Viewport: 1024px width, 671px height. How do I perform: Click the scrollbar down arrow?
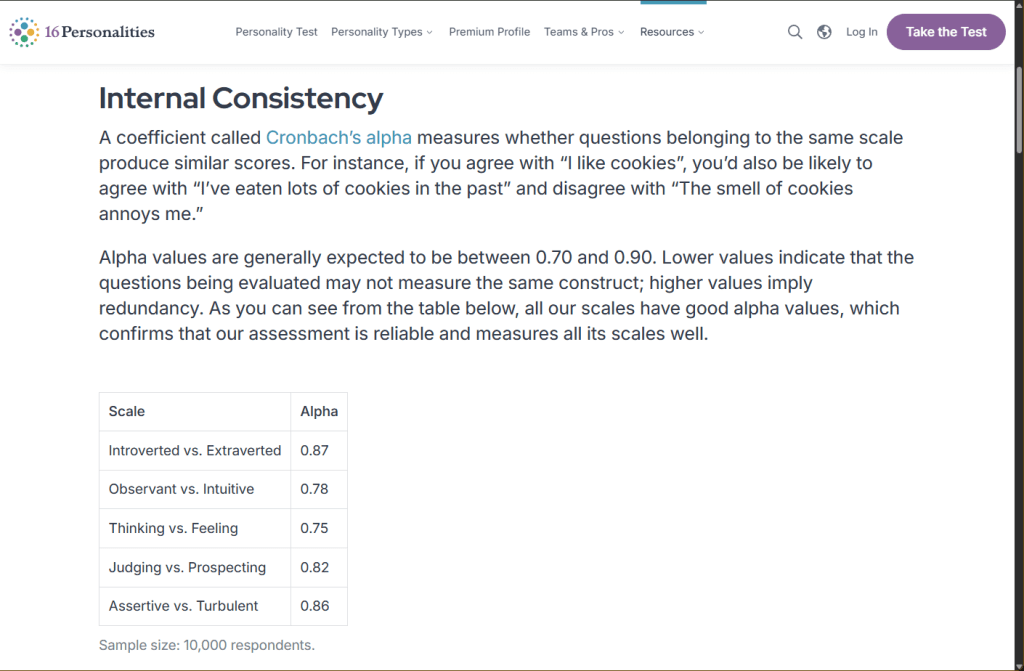1017,662
